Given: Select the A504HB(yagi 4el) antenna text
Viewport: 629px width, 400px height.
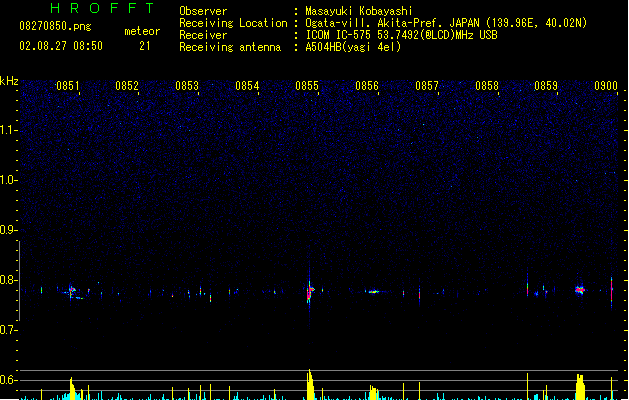Looking at the screenshot, I should (x=353, y=47).
